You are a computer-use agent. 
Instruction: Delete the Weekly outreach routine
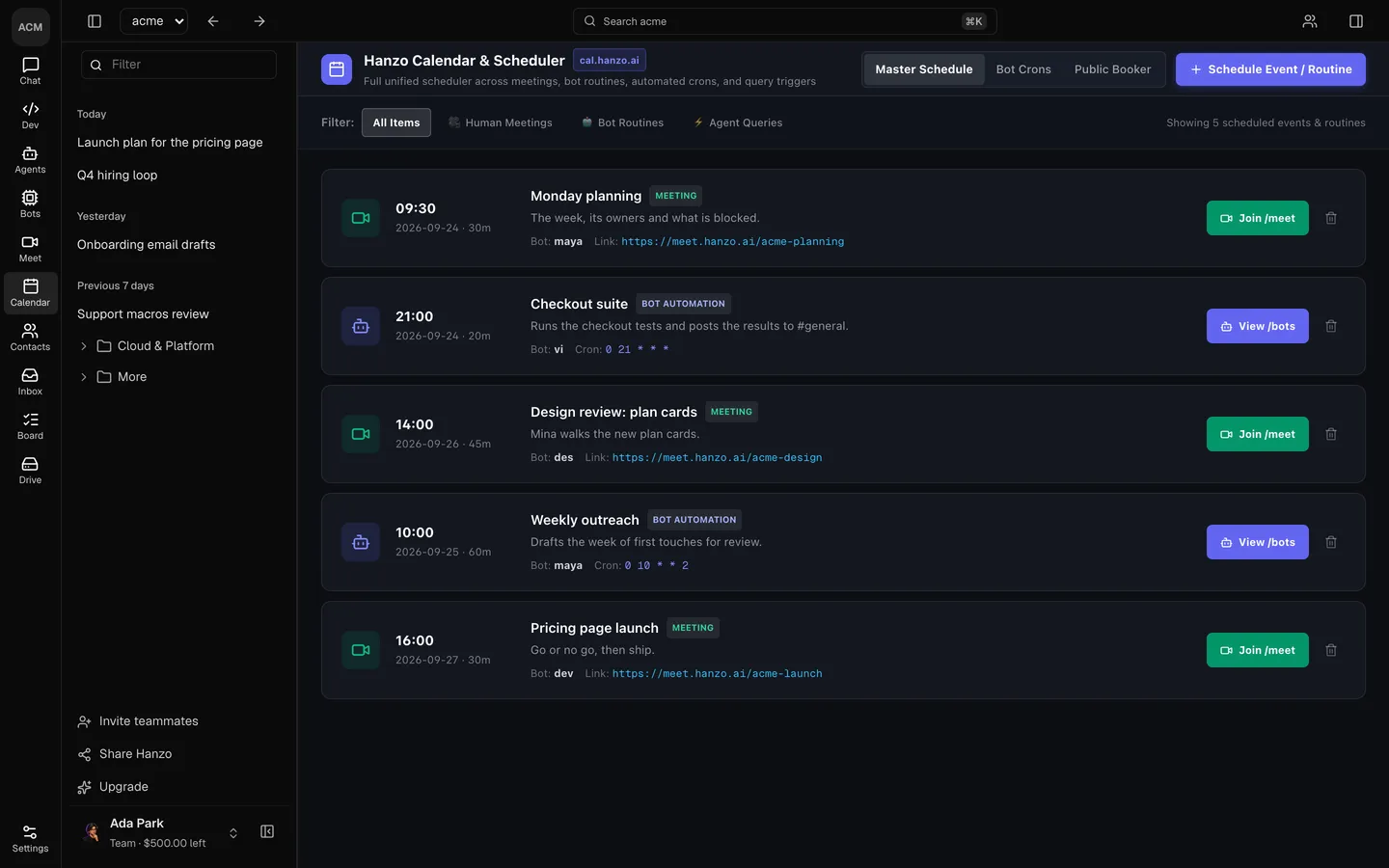[1331, 542]
